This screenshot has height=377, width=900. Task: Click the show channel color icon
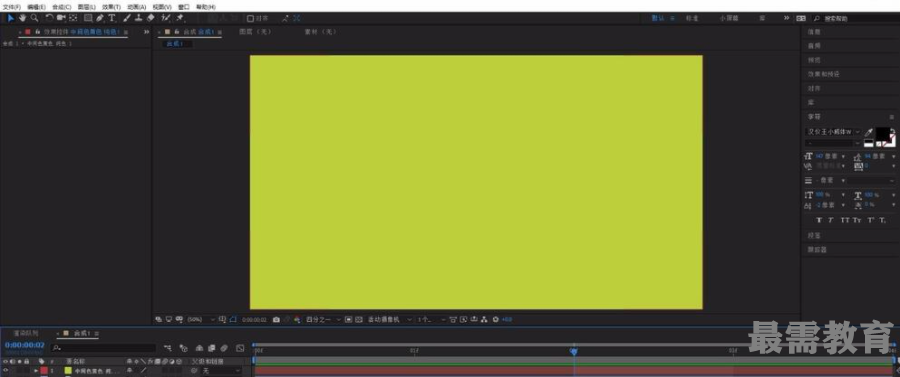(x=297, y=319)
